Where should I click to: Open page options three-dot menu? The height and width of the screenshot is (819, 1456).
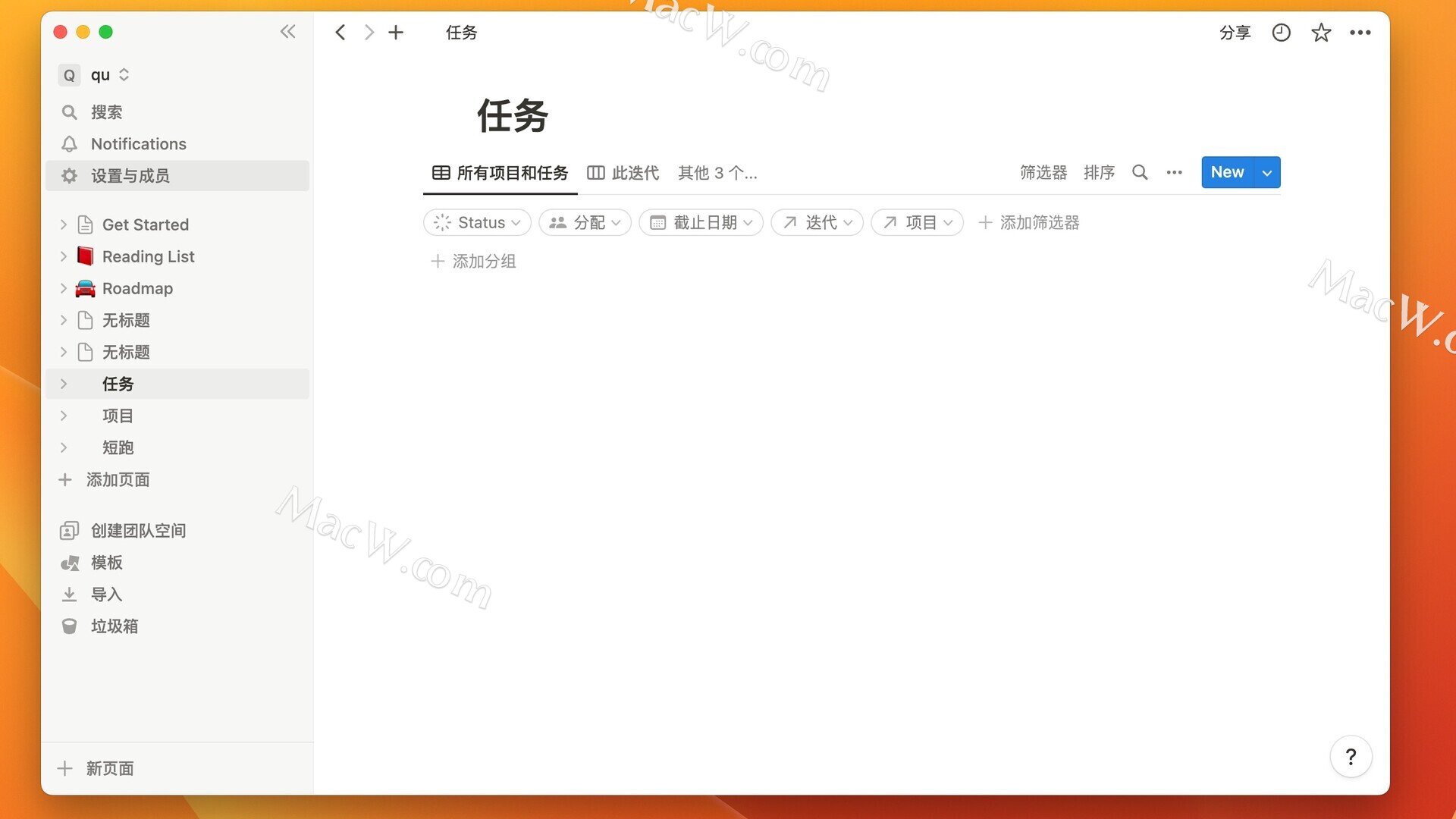point(1360,33)
